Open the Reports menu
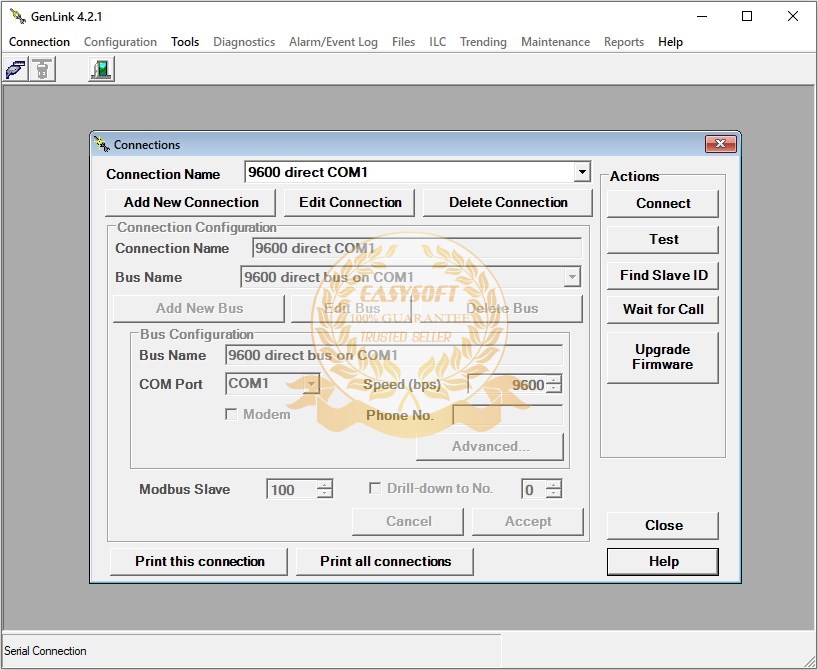Viewport: 818px width, 670px height. click(623, 42)
